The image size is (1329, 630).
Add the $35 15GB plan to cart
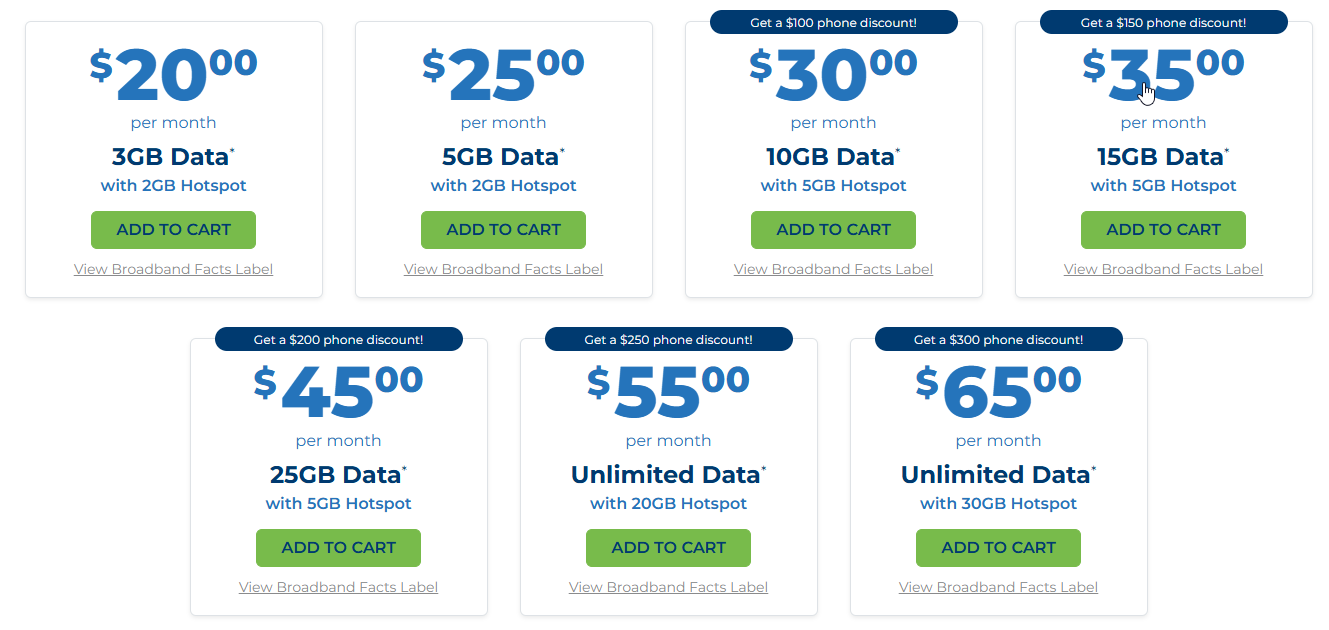point(1163,230)
